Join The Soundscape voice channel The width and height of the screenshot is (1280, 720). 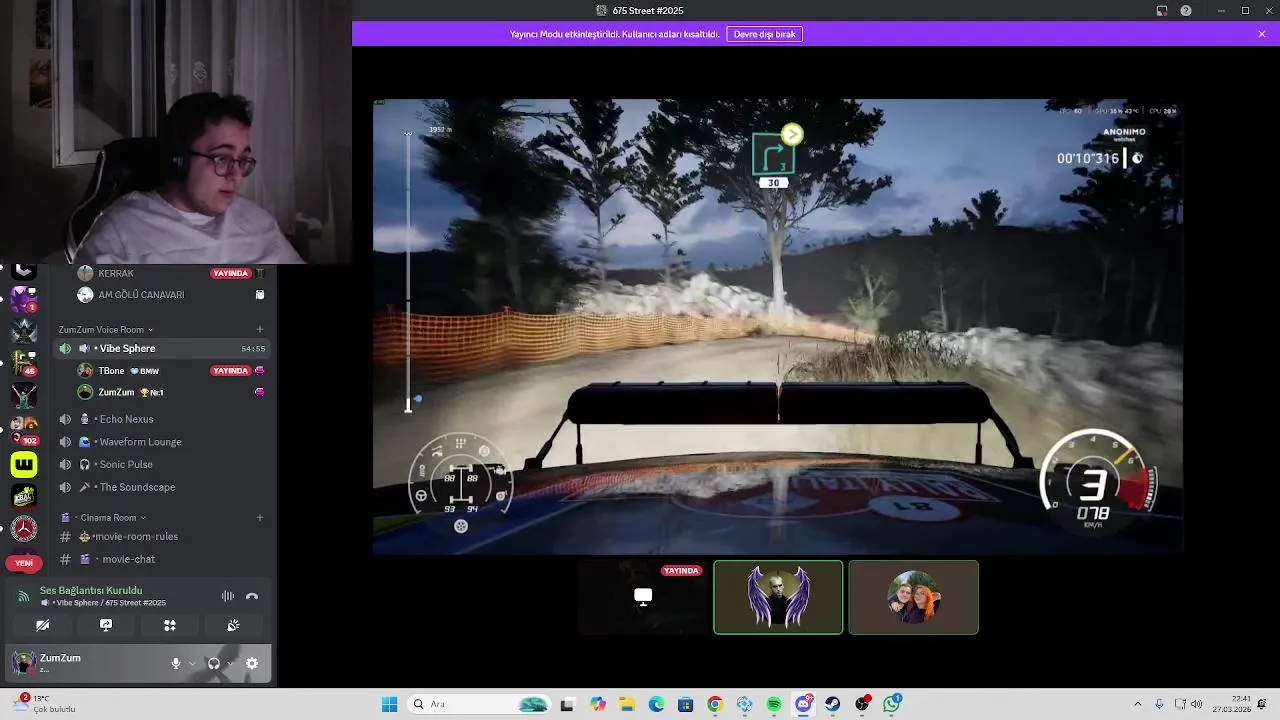click(162, 487)
